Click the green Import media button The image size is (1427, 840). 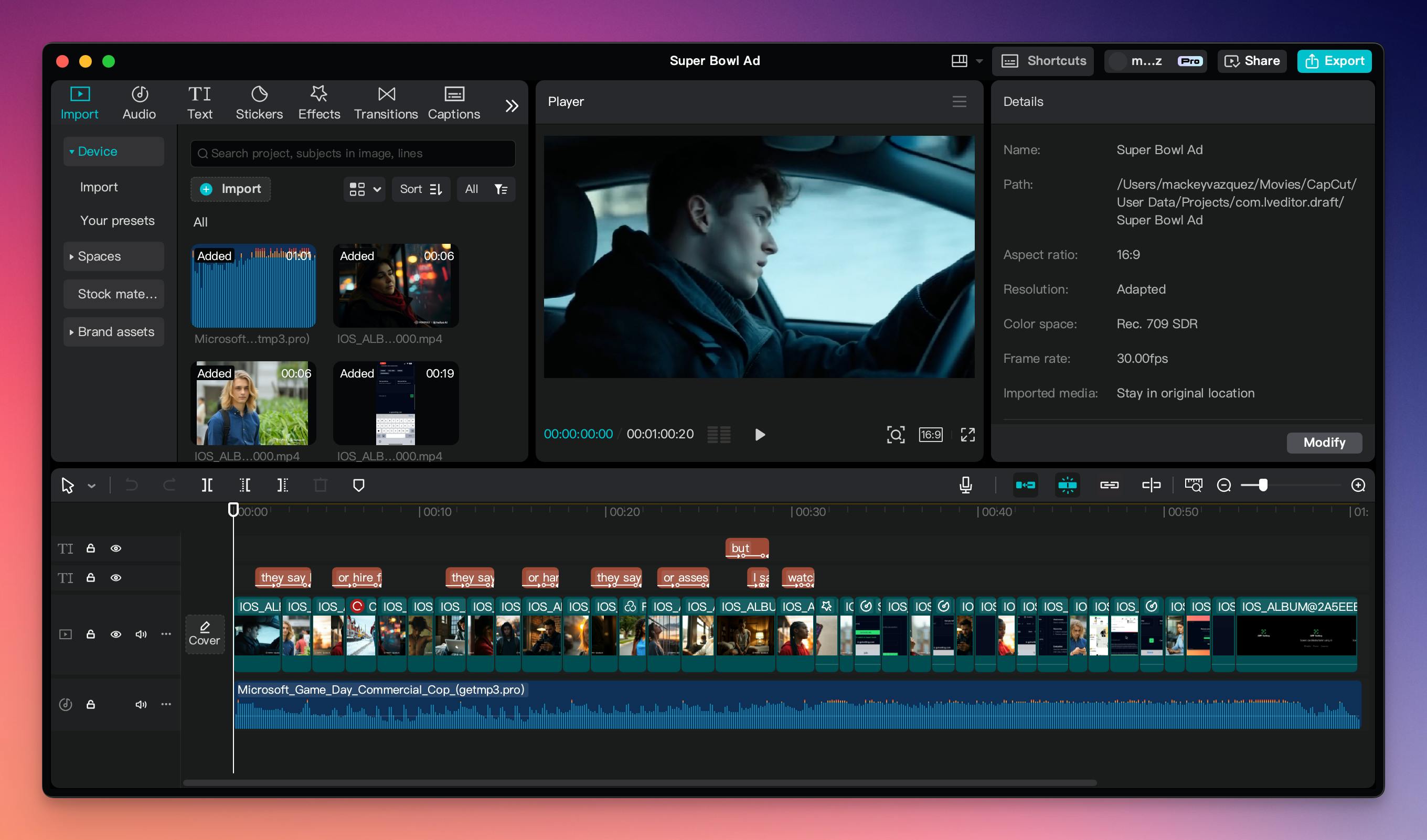pos(230,189)
